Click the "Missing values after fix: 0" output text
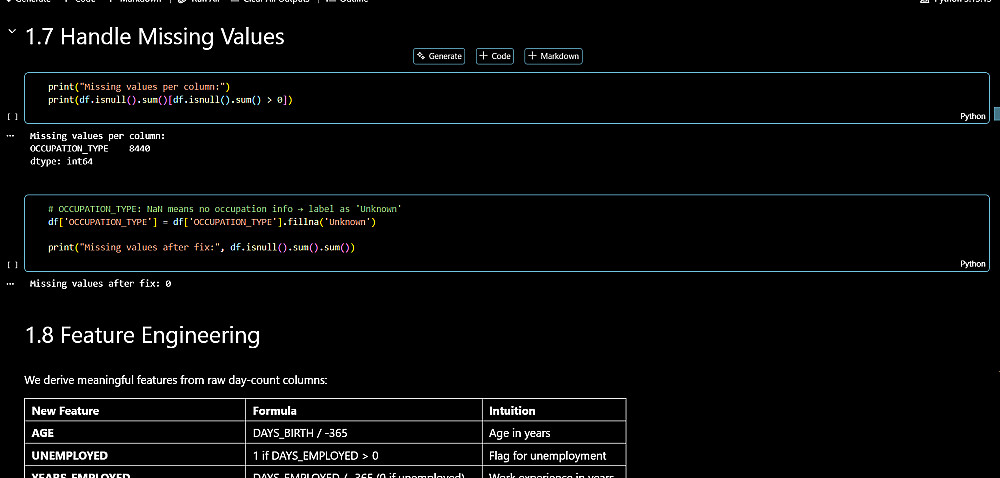 pos(100,284)
